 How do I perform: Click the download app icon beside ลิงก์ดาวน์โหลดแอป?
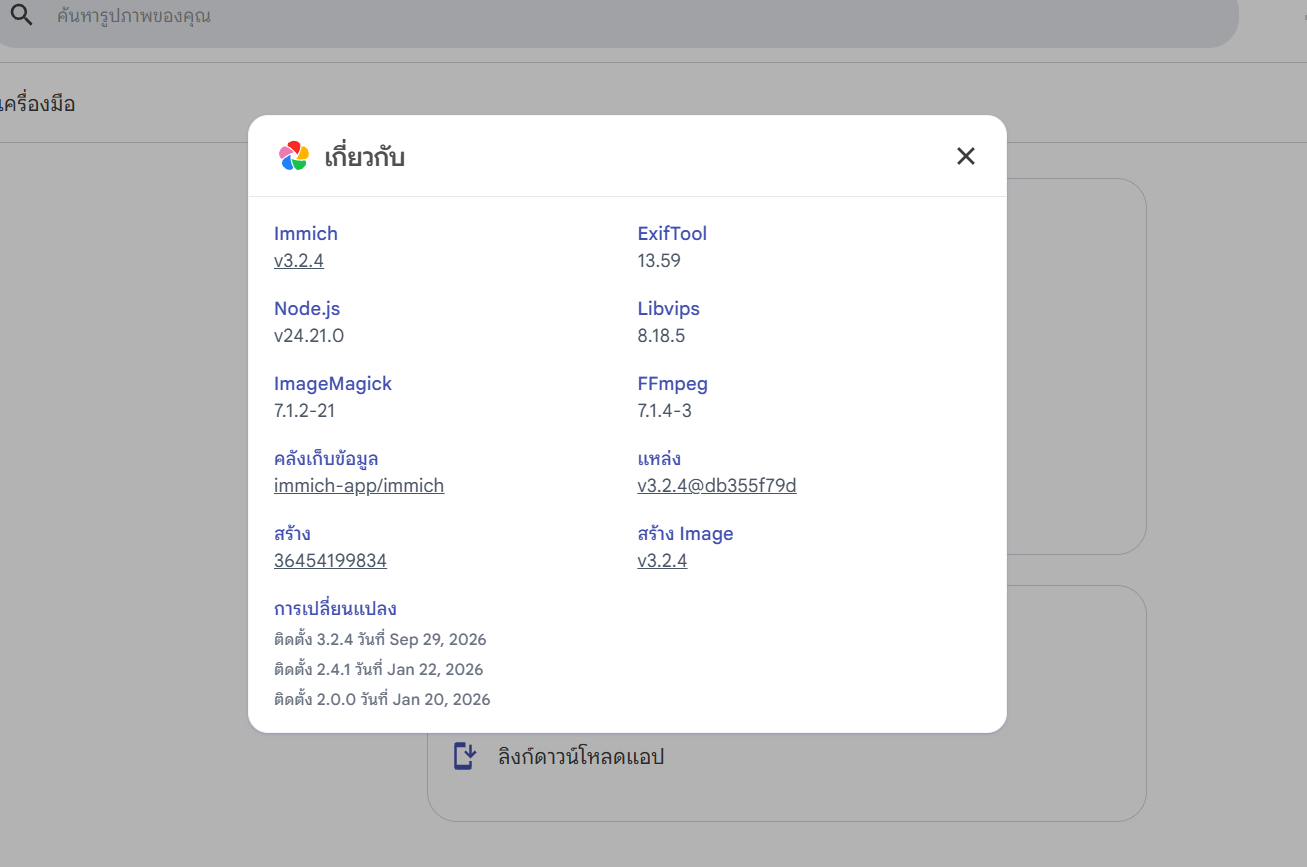tap(464, 756)
